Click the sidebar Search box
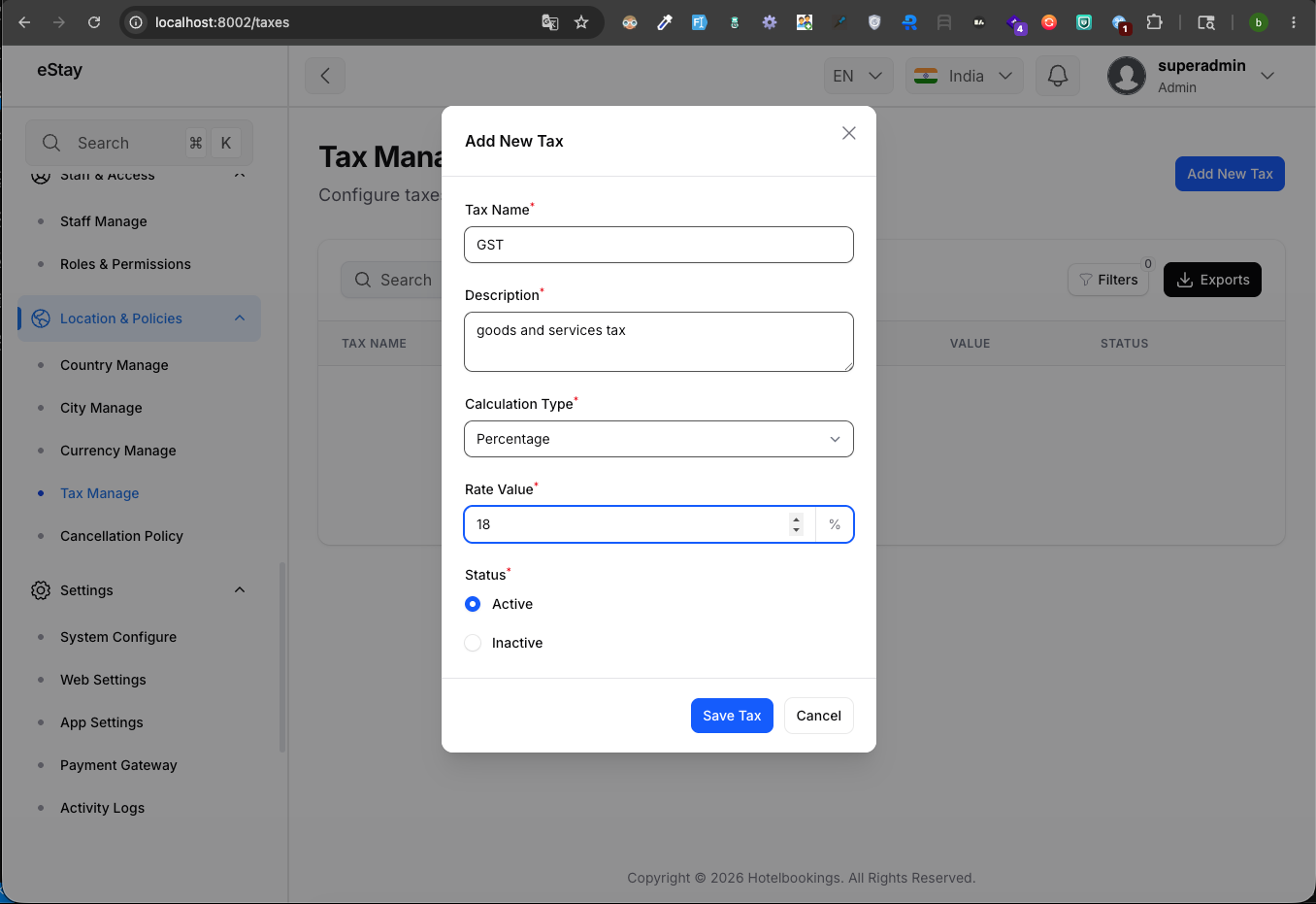Screen dimensions: 1316x904 (139, 143)
